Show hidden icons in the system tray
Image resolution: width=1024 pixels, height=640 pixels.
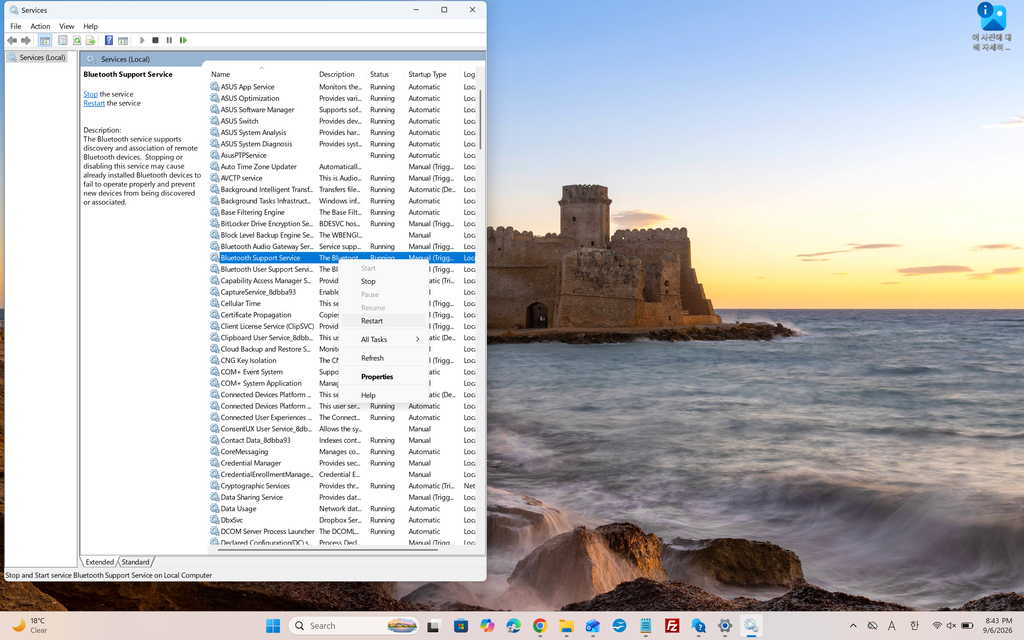[x=853, y=626]
